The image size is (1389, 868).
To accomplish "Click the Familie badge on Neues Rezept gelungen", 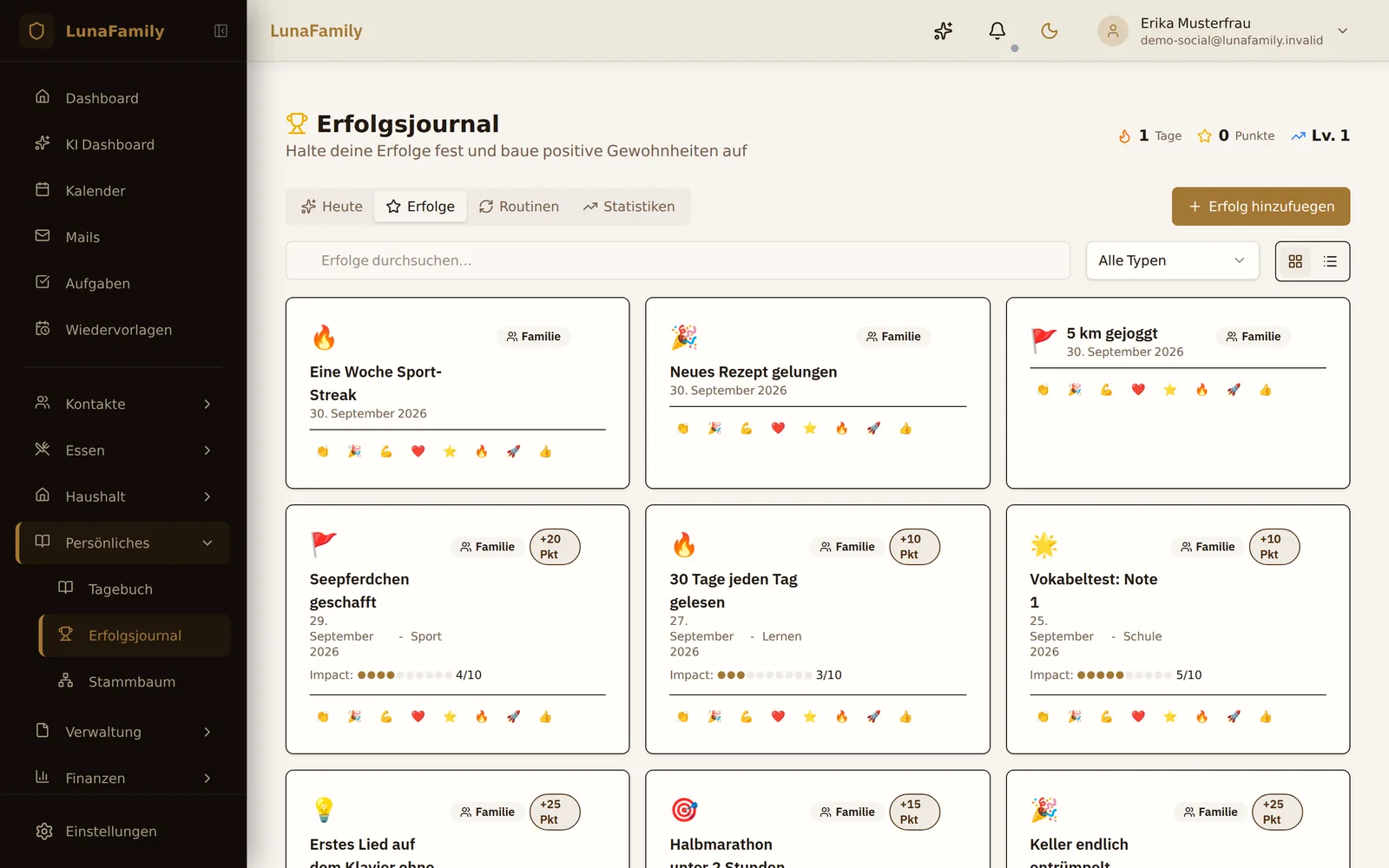I will (x=893, y=337).
